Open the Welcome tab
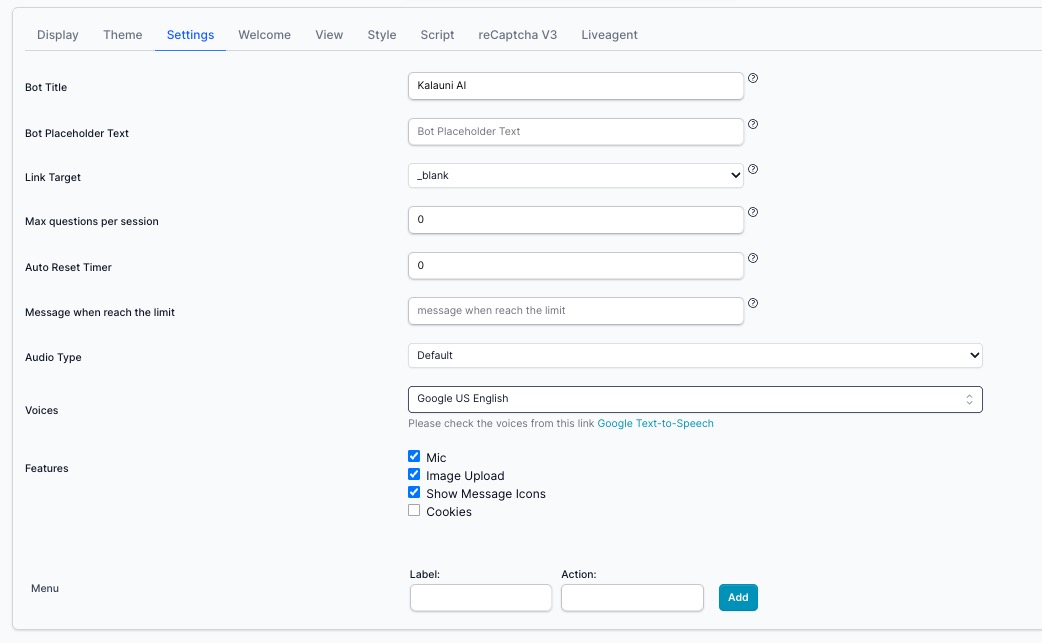Screen dimensions: 1042x643 (x=264, y=34)
